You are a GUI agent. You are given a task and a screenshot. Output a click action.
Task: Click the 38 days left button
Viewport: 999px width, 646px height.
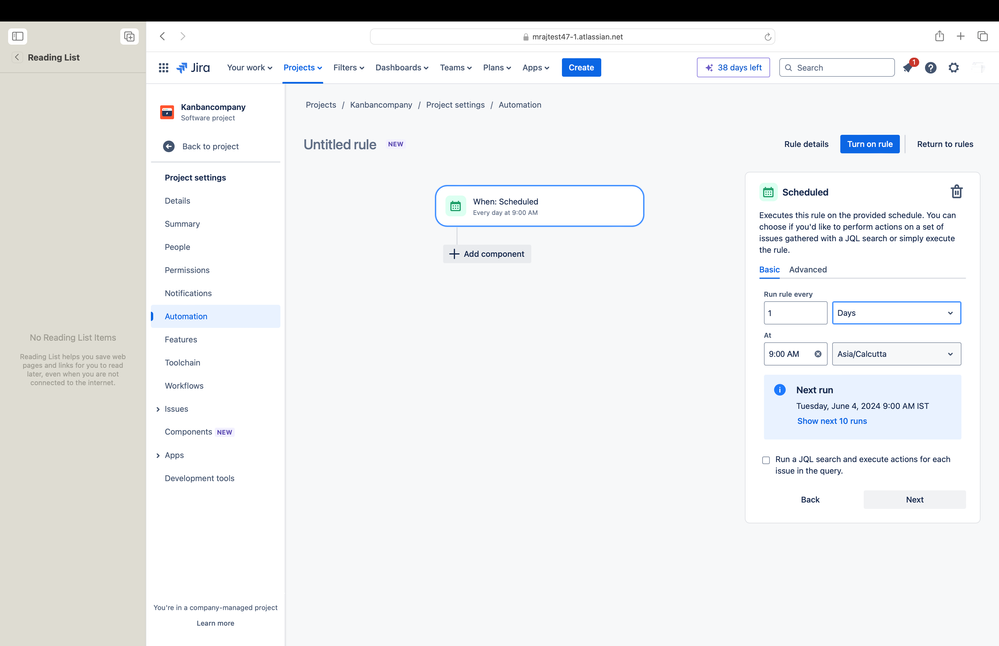tap(733, 68)
